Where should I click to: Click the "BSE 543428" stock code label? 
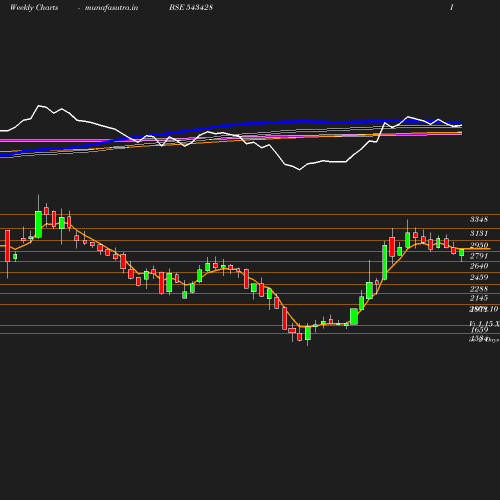click(x=191, y=7)
